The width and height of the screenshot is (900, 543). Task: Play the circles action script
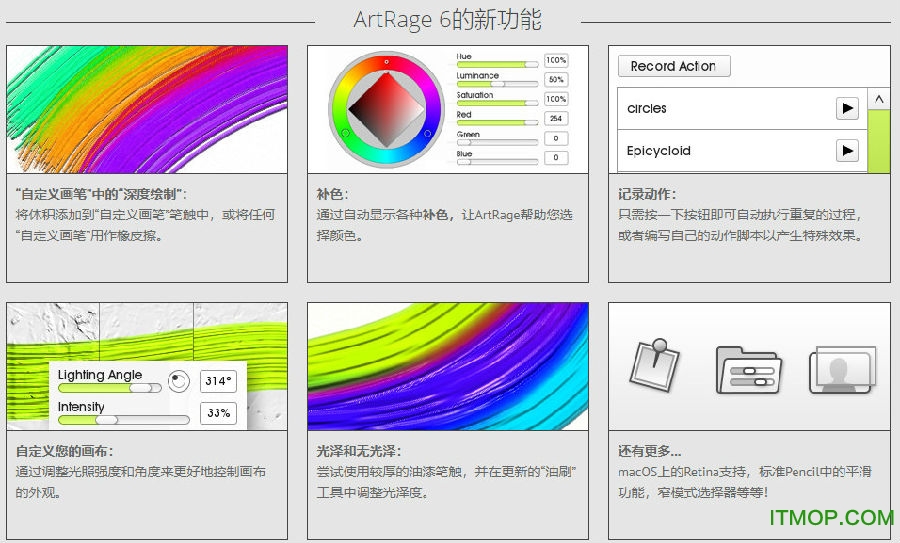click(x=847, y=108)
